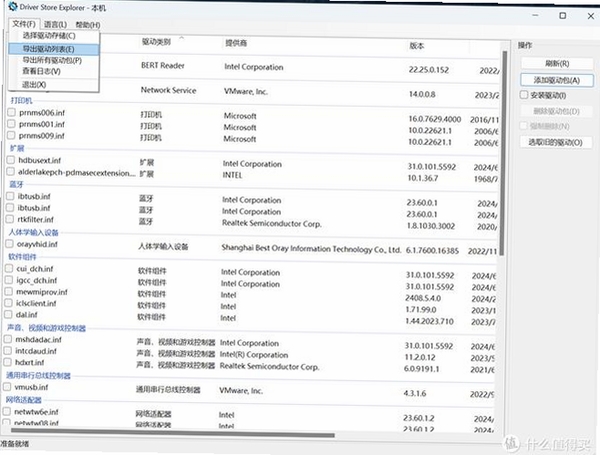The height and width of the screenshot is (455, 600).
Task: Select the 人体学输入设备 group header
Action: (34, 232)
